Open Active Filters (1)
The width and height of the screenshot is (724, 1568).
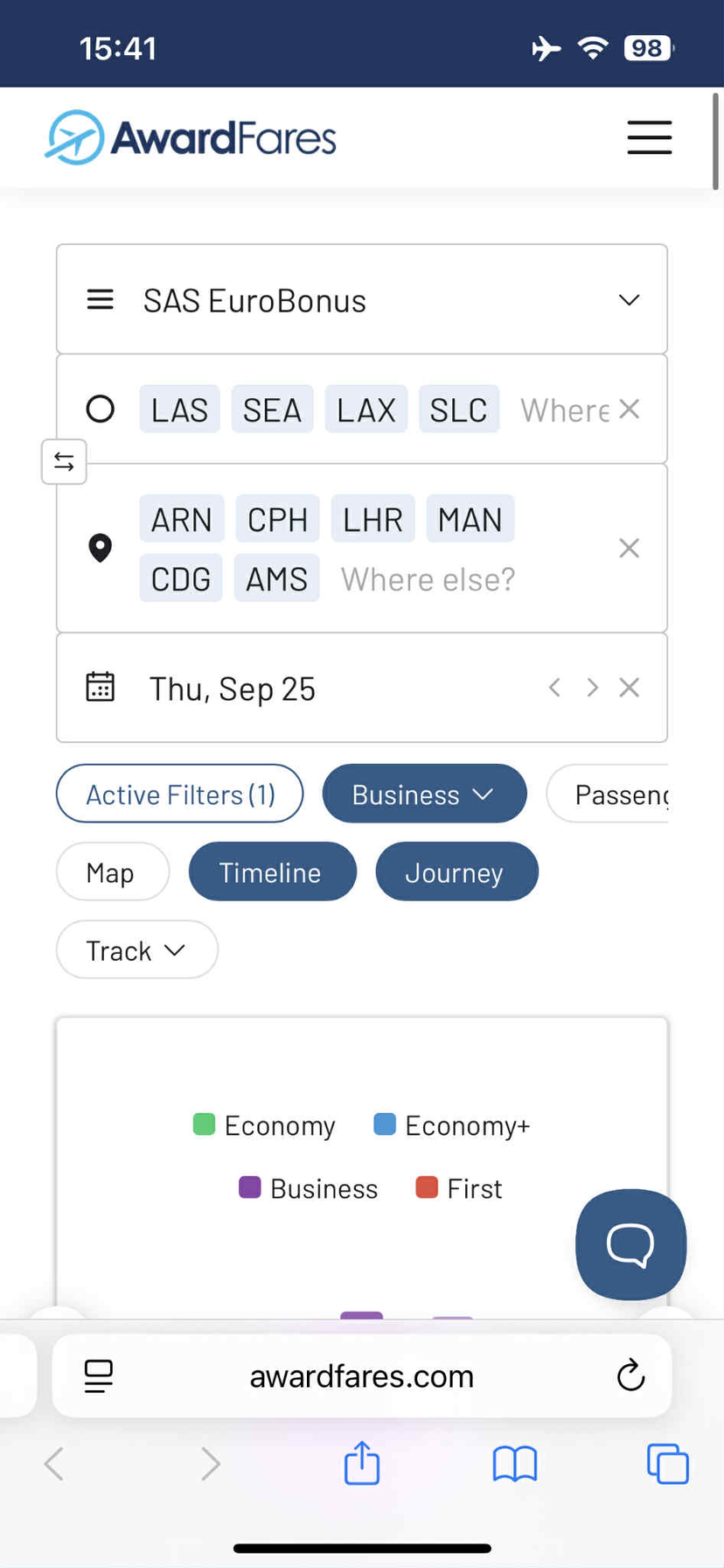coord(180,794)
